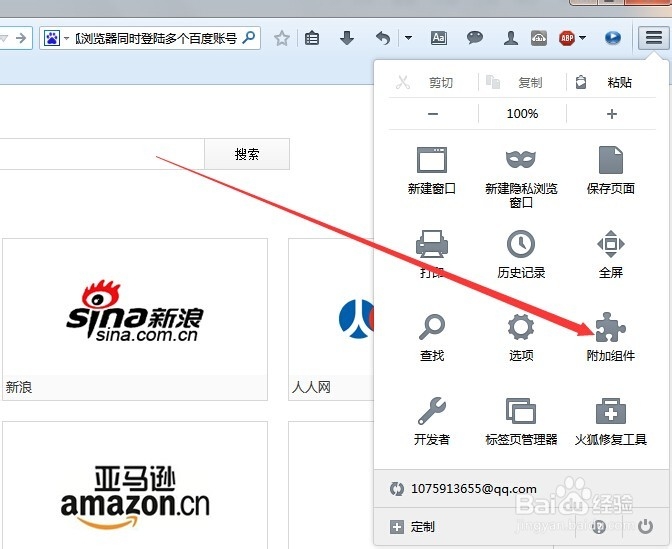This screenshot has height=549, width=672.
Task: Bookmark this page with star icon
Action: click(x=282, y=39)
